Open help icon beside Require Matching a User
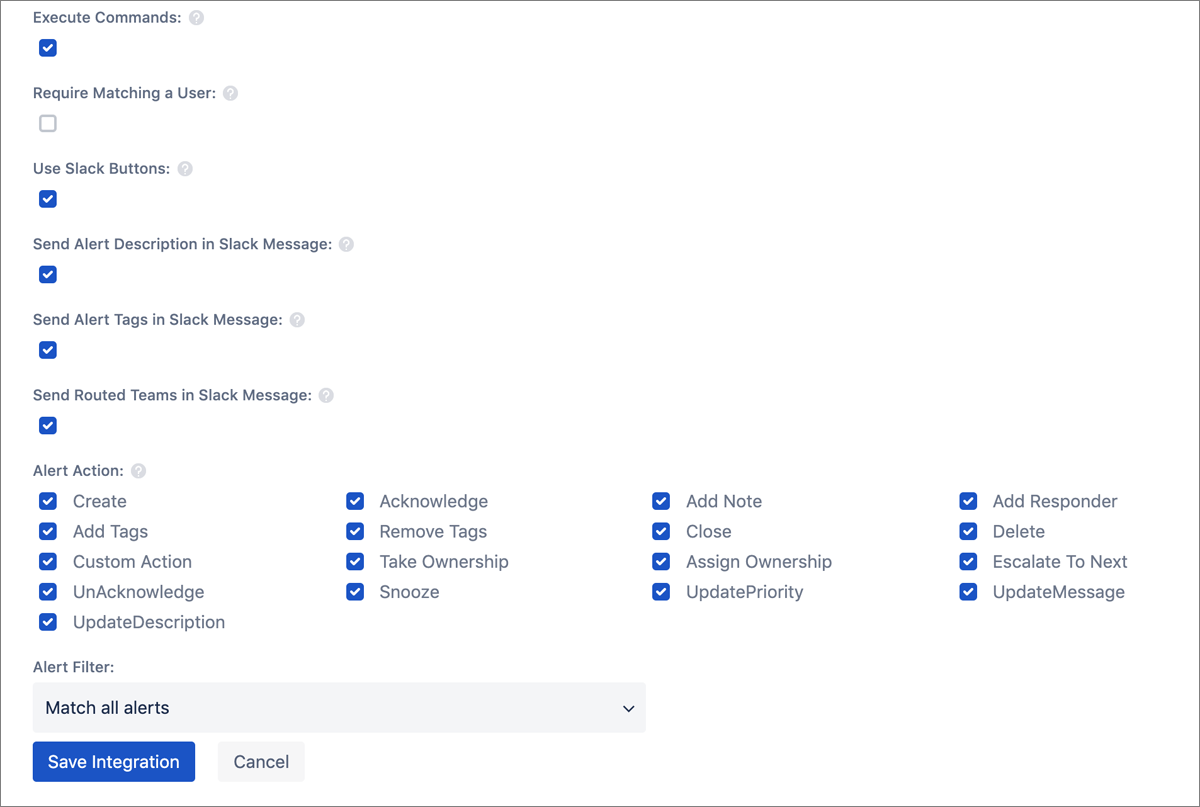Screen dimensions: 1200x807 231,93
